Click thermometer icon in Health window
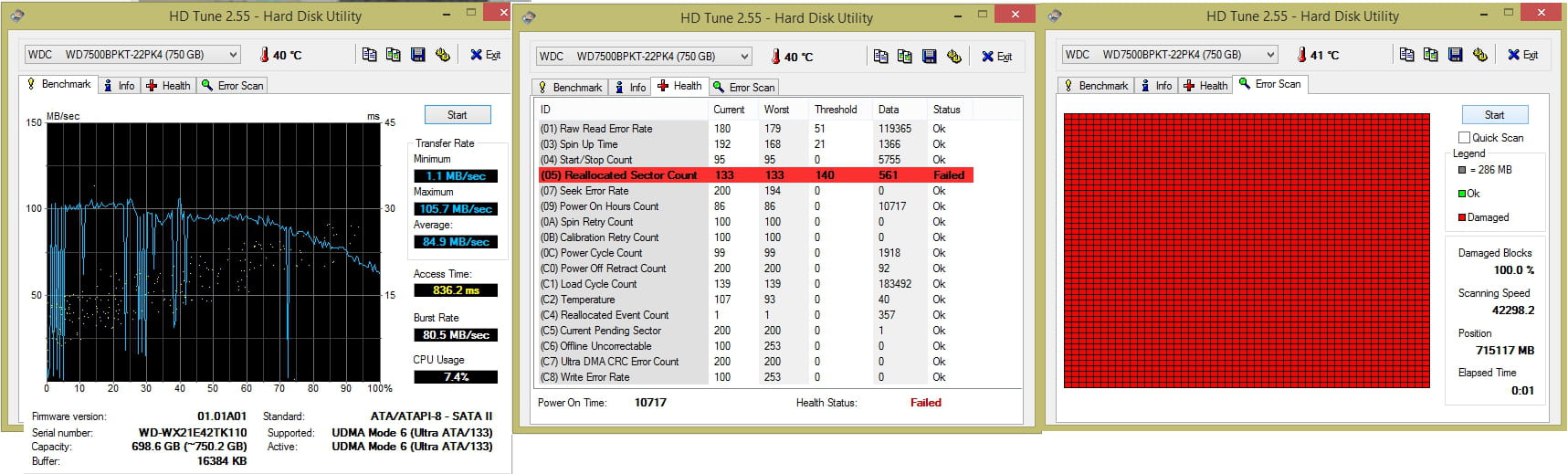Viewport: 1568px width, 474px height. click(x=776, y=57)
